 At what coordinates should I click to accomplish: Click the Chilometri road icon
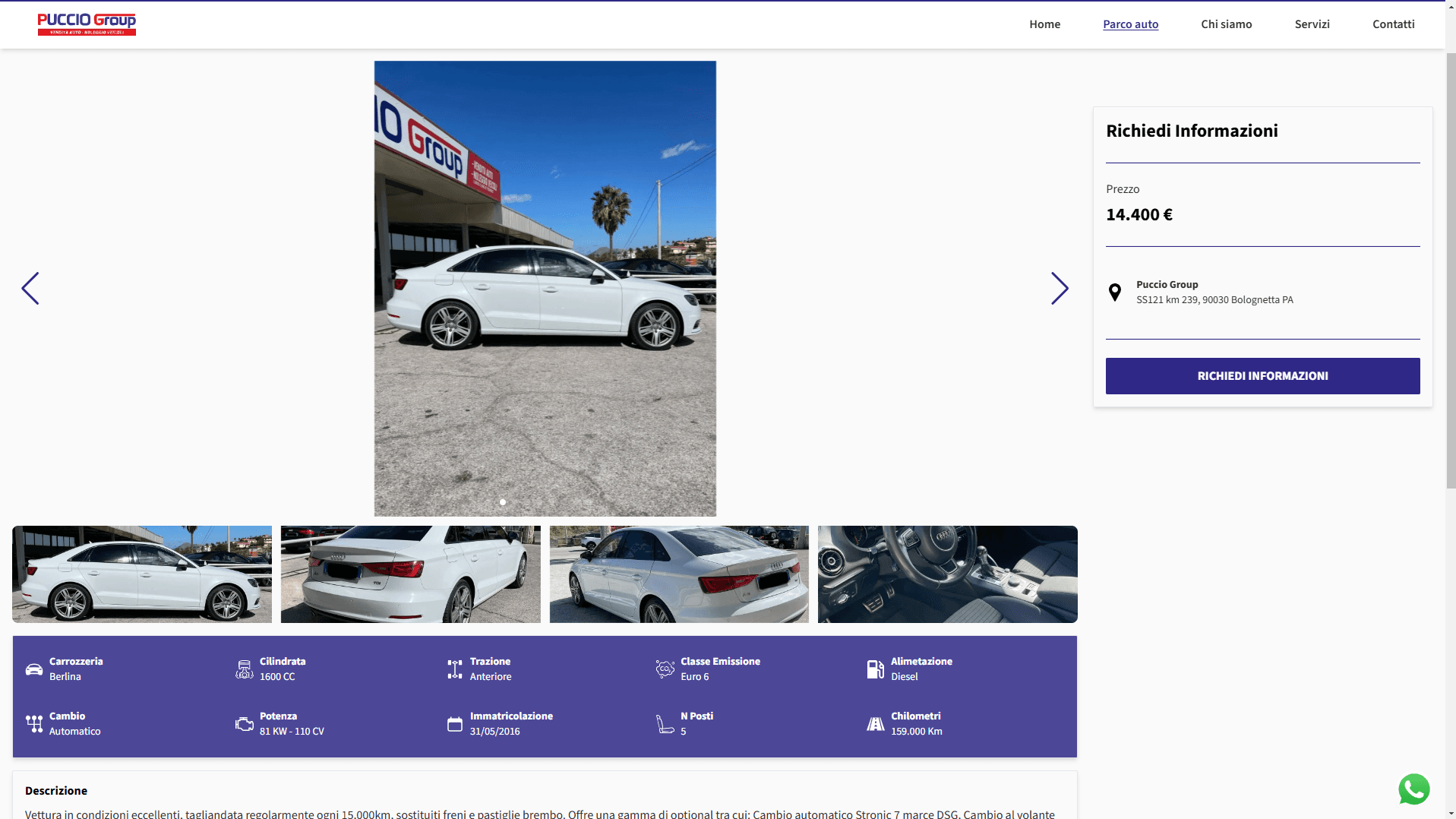click(875, 724)
